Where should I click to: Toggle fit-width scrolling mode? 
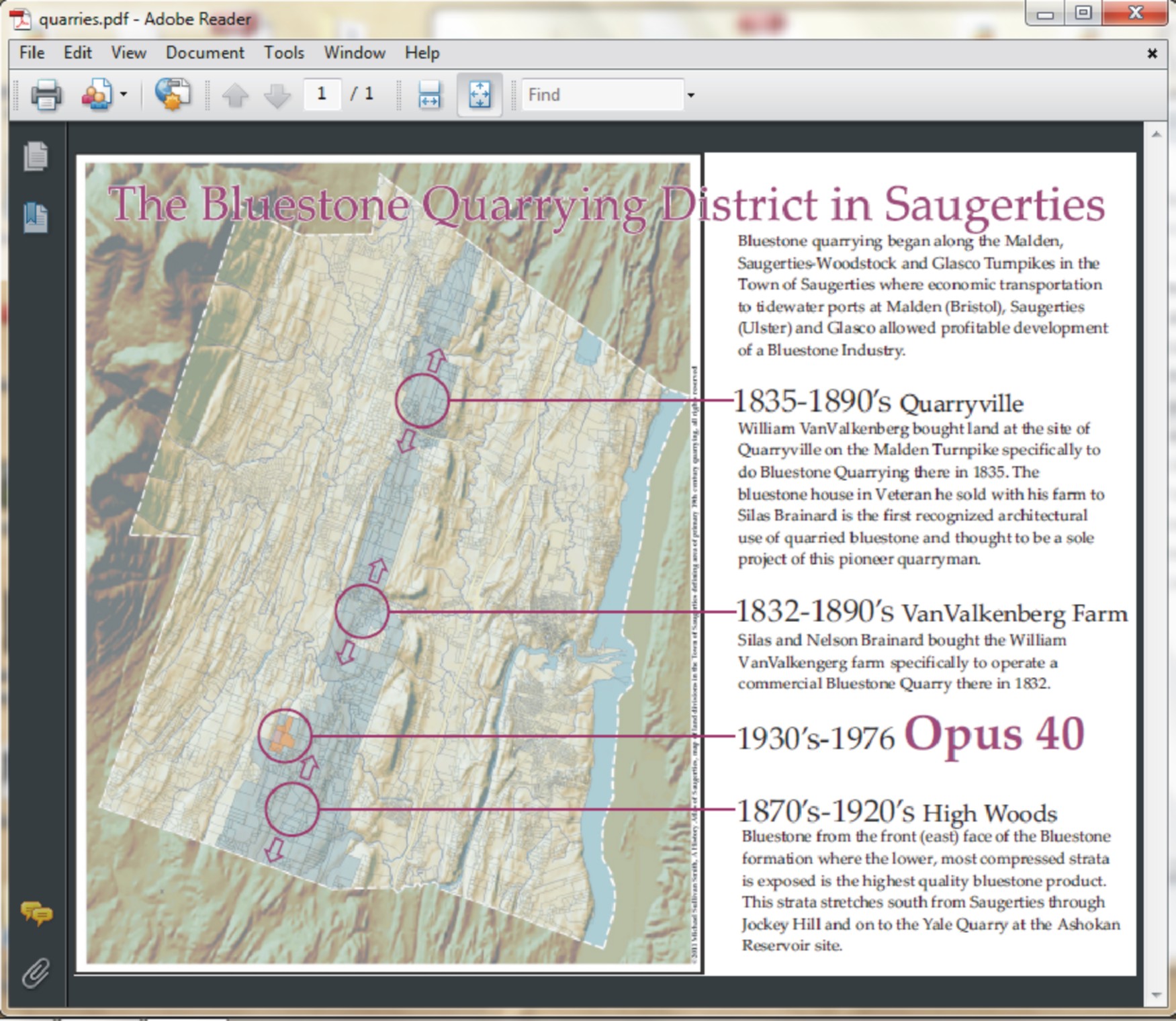coord(429,95)
